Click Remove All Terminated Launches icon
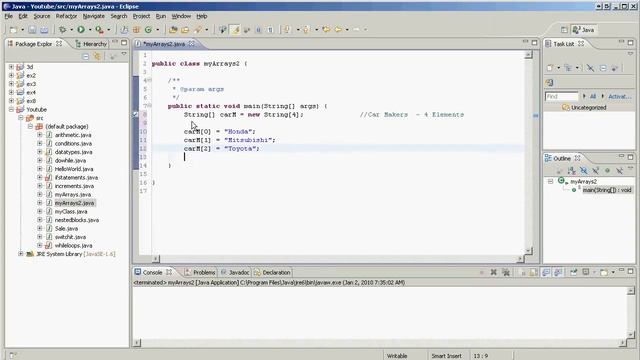The width and height of the screenshot is (640, 360). pos(506,272)
